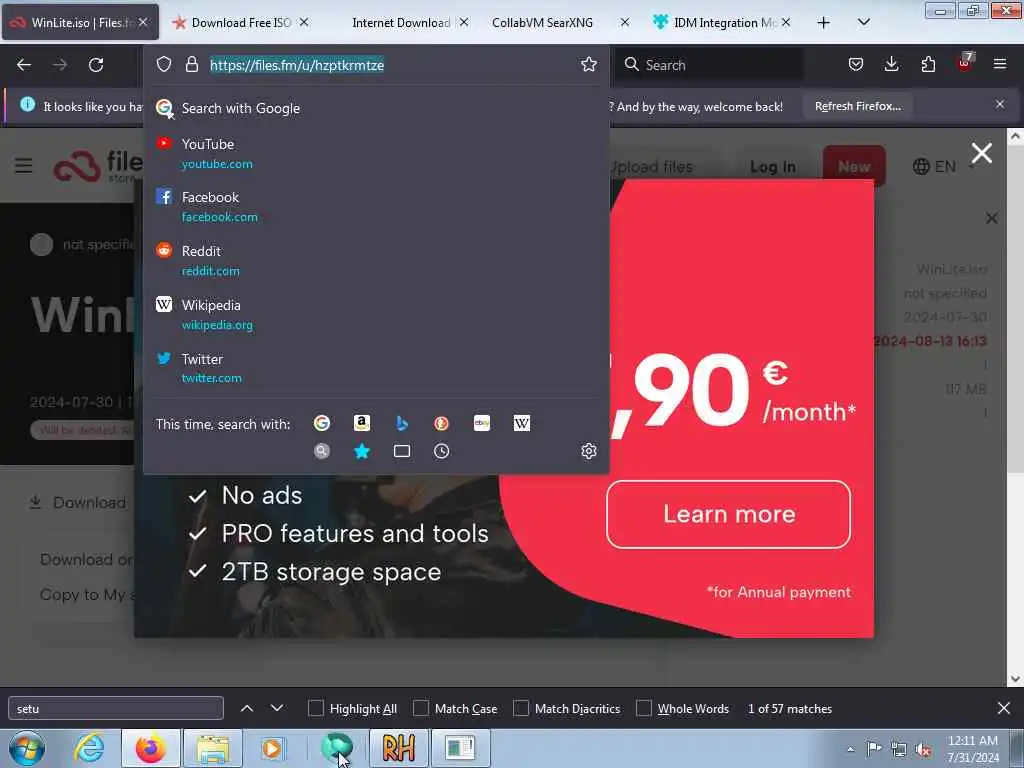This screenshot has height=768, width=1024.
Task: Open the Downloads toolbar icon
Action: pos(891,64)
